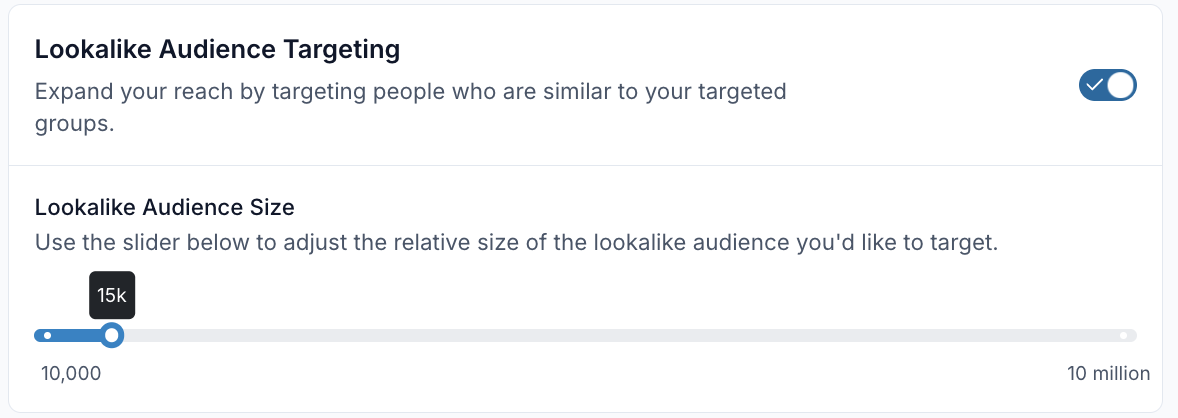1178x418 pixels.
Task: Click the 10 million maximum label
Action: [x=1108, y=373]
